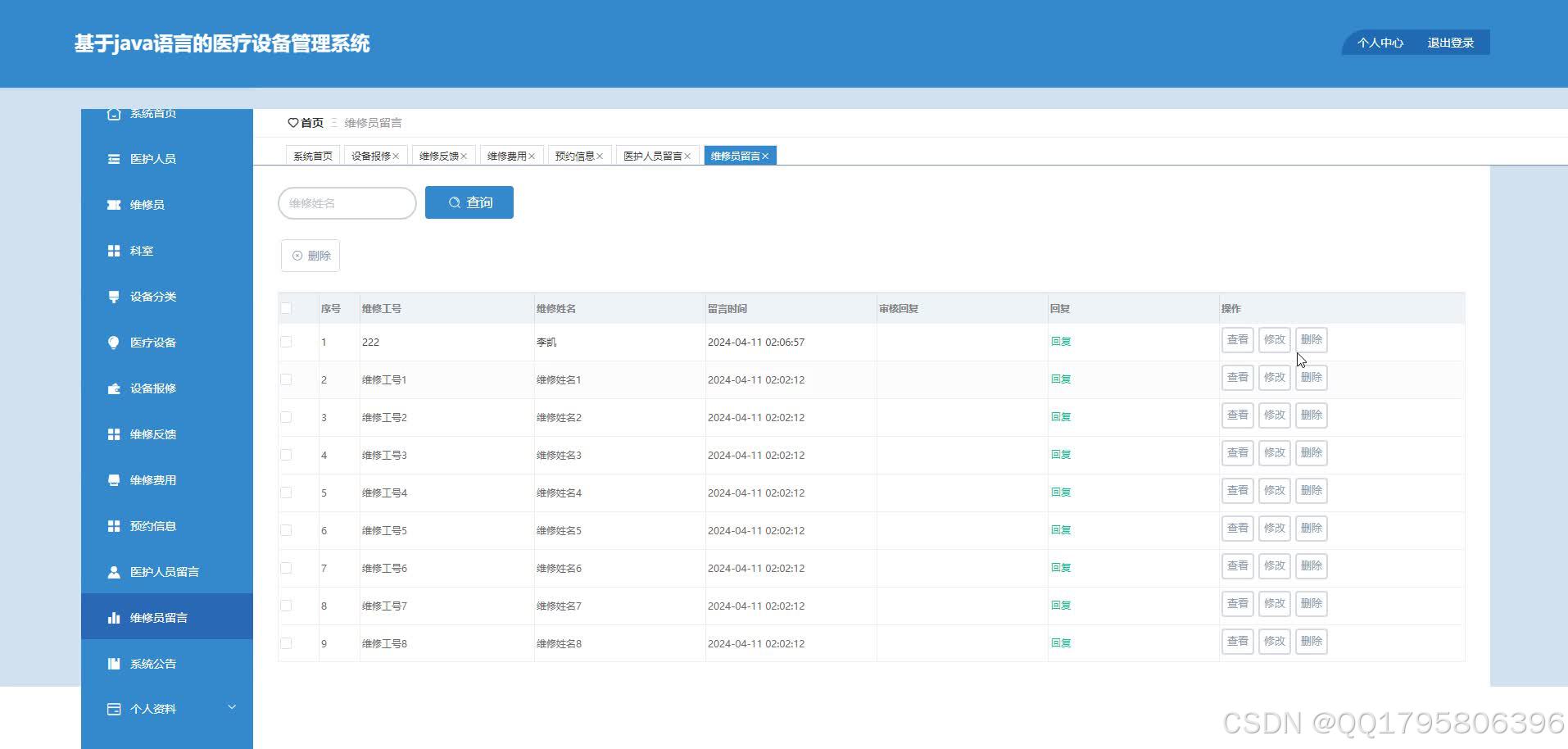This screenshot has width=1568, height=749.
Task: Select the checkbox for 维修工号8
Action: click(x=286, y=643)
